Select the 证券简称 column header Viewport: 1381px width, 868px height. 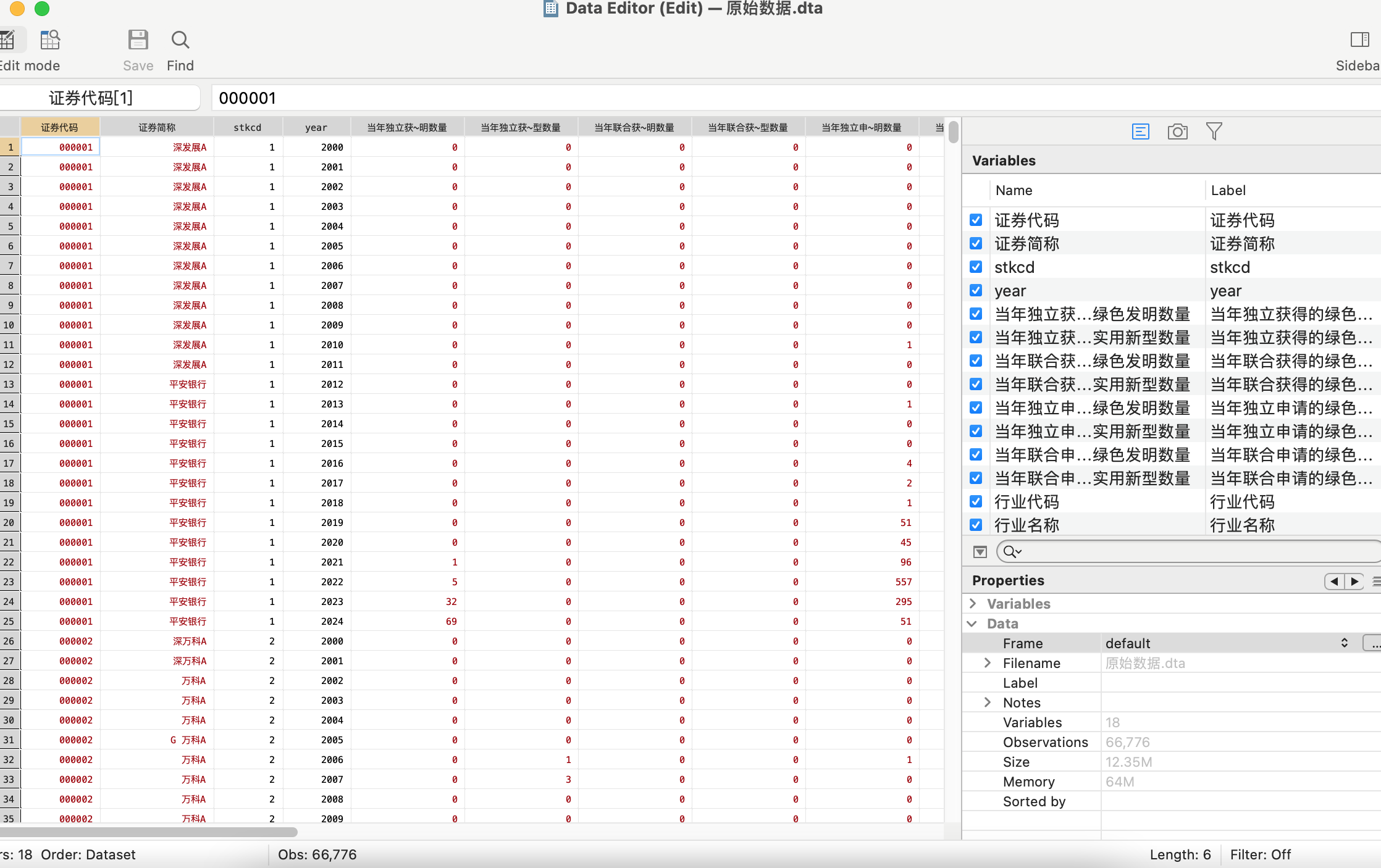pos(157,127)
